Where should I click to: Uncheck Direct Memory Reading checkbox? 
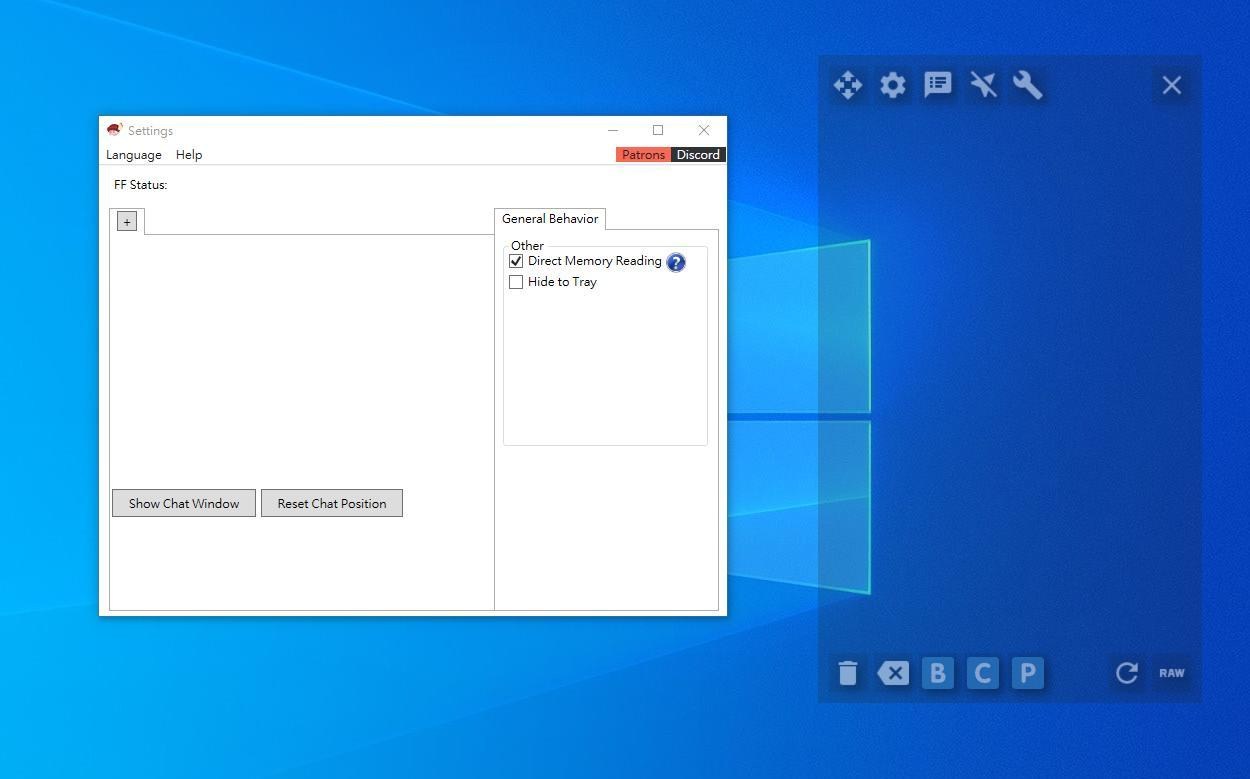tap(516, 261)
